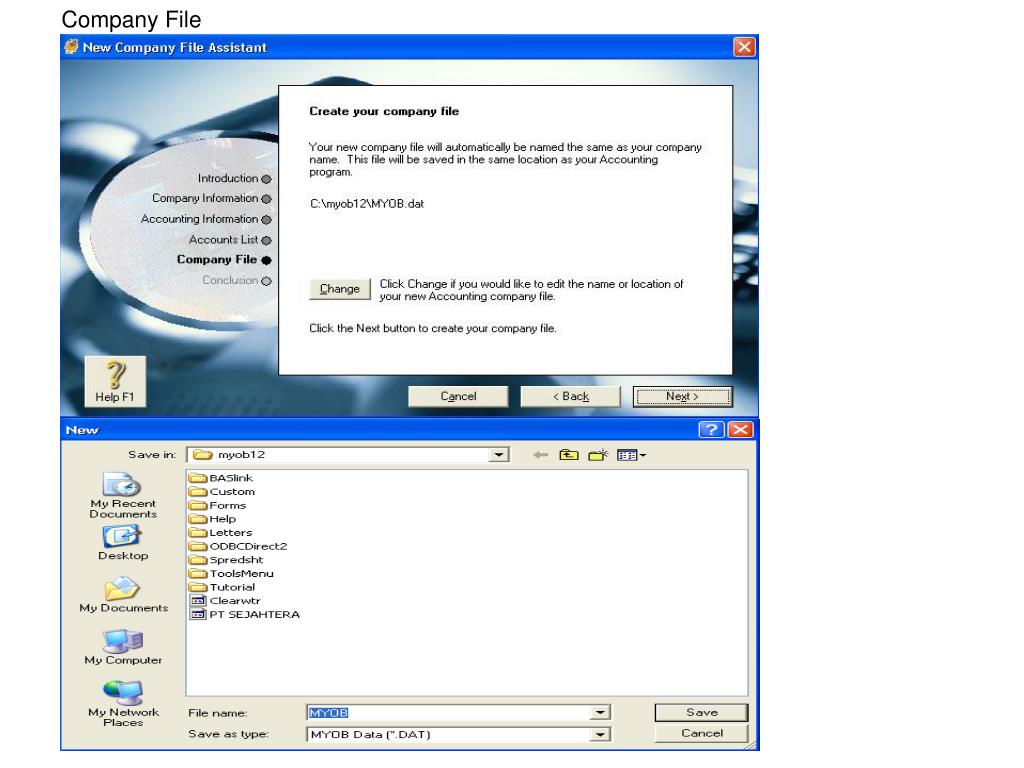Open the BASlink folder
The image size is (1024, 768).
click(221, 478)
